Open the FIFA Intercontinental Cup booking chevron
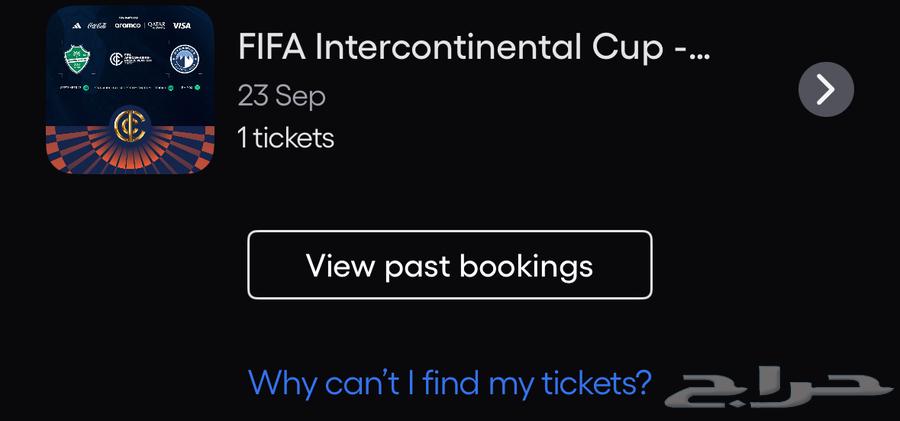 (x=826, y=90)
